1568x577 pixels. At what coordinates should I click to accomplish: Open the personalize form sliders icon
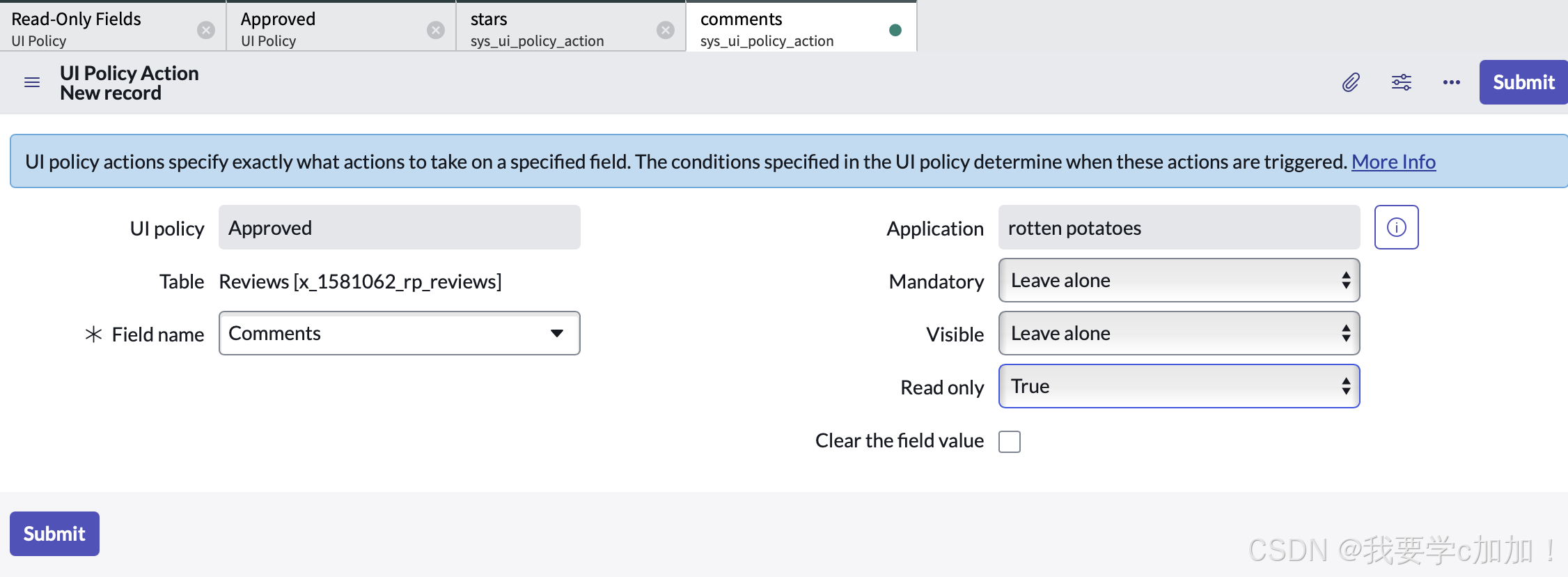tap(1401, 82)
